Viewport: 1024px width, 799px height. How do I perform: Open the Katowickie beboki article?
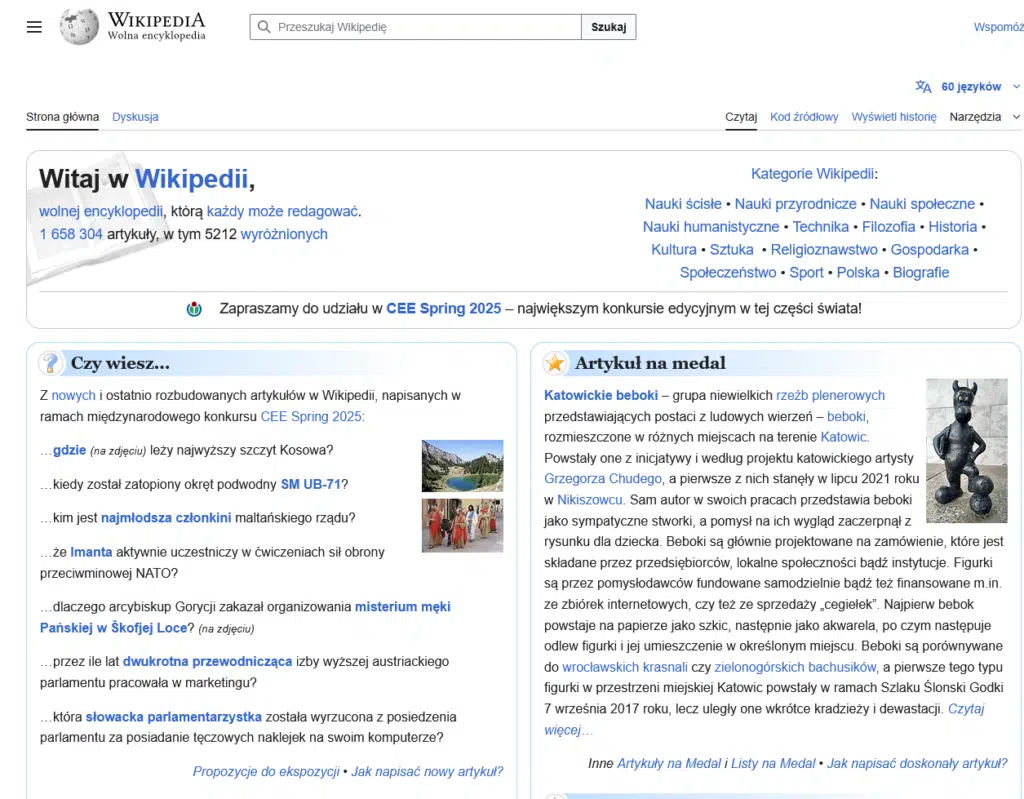[x=601, y=395]
